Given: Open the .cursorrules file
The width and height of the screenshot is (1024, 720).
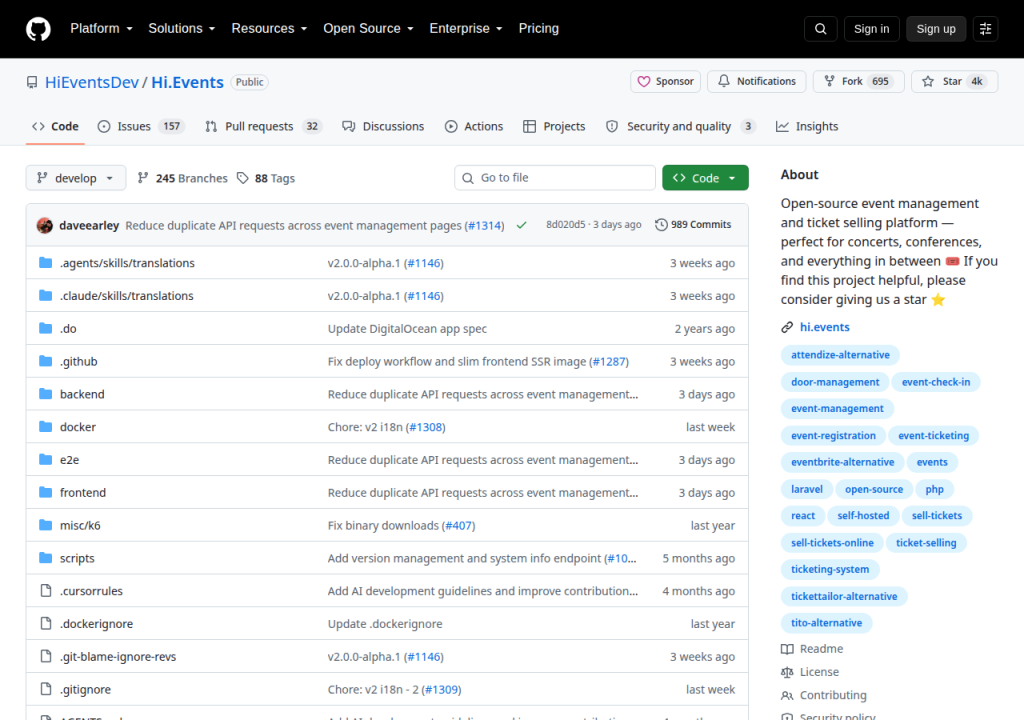Looking at the screenshot, I should click(91, 591).
